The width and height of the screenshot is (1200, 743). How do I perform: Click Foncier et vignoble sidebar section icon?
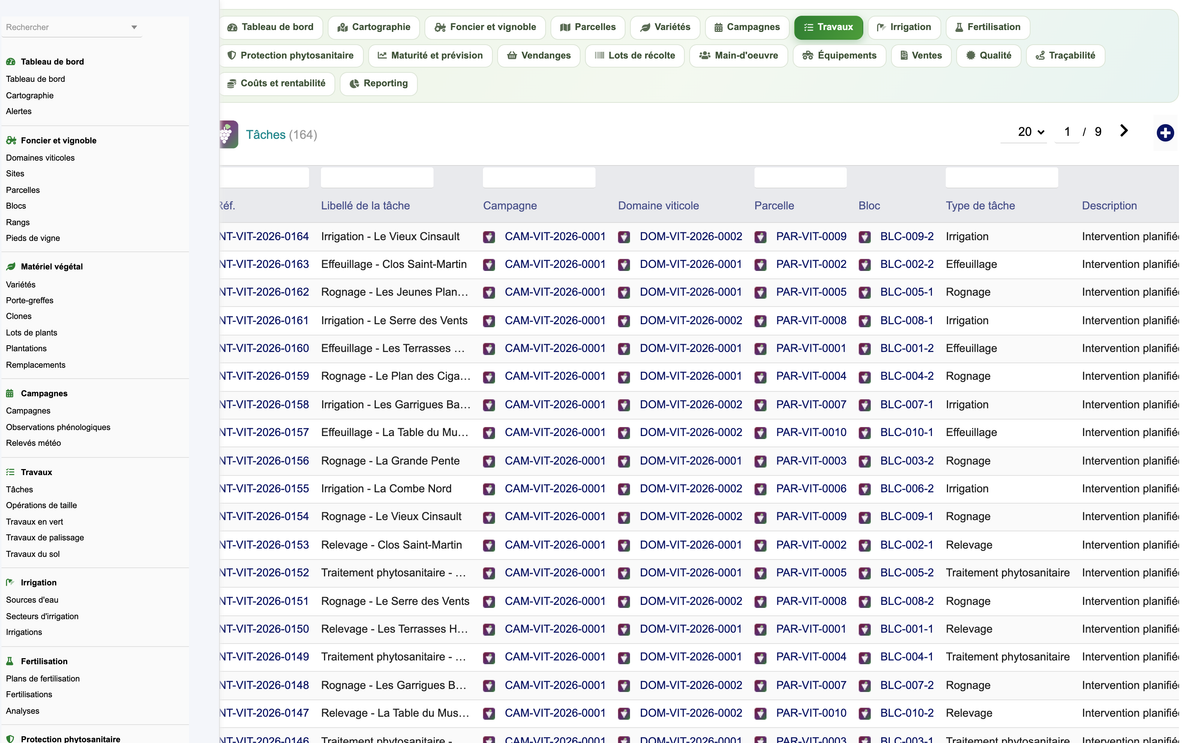pos(11,141)
